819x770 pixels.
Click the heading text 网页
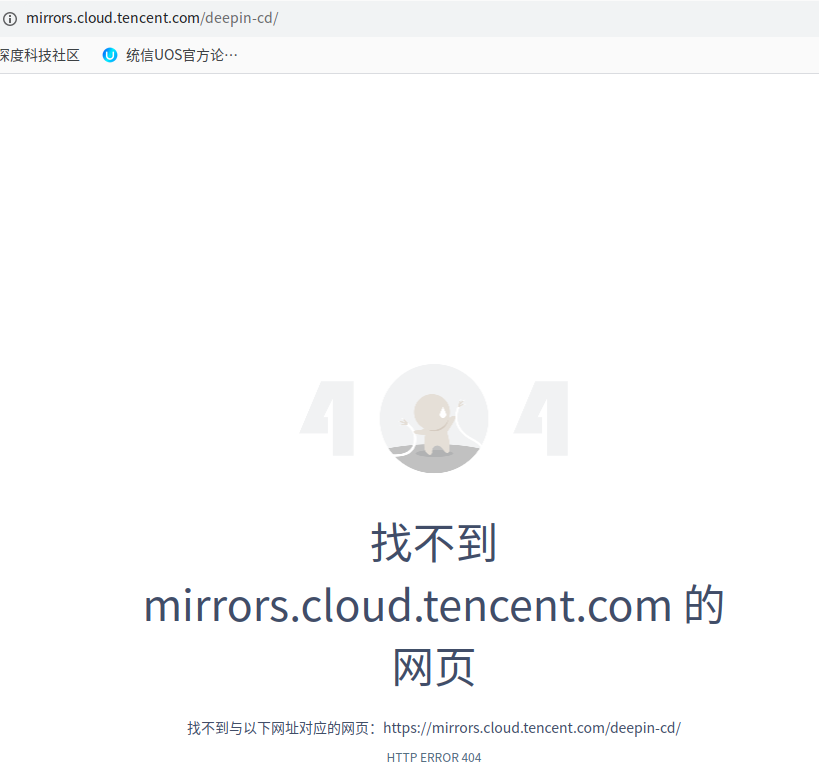(434, 667)
